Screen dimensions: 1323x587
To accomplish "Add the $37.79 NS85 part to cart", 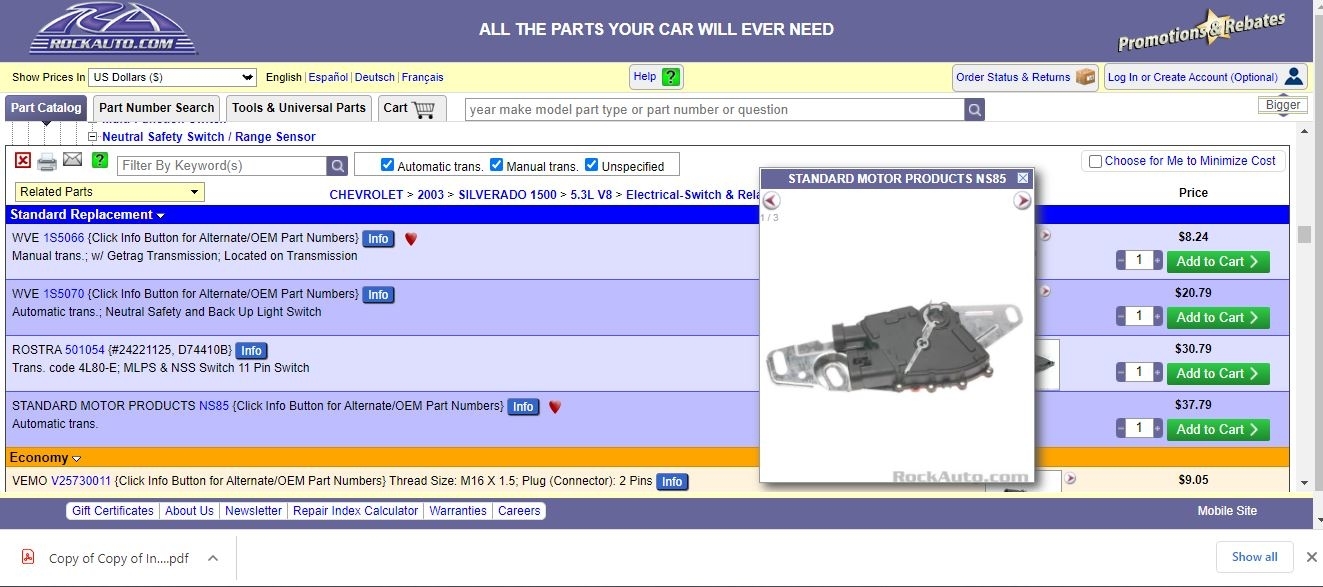I will 1218,430.
